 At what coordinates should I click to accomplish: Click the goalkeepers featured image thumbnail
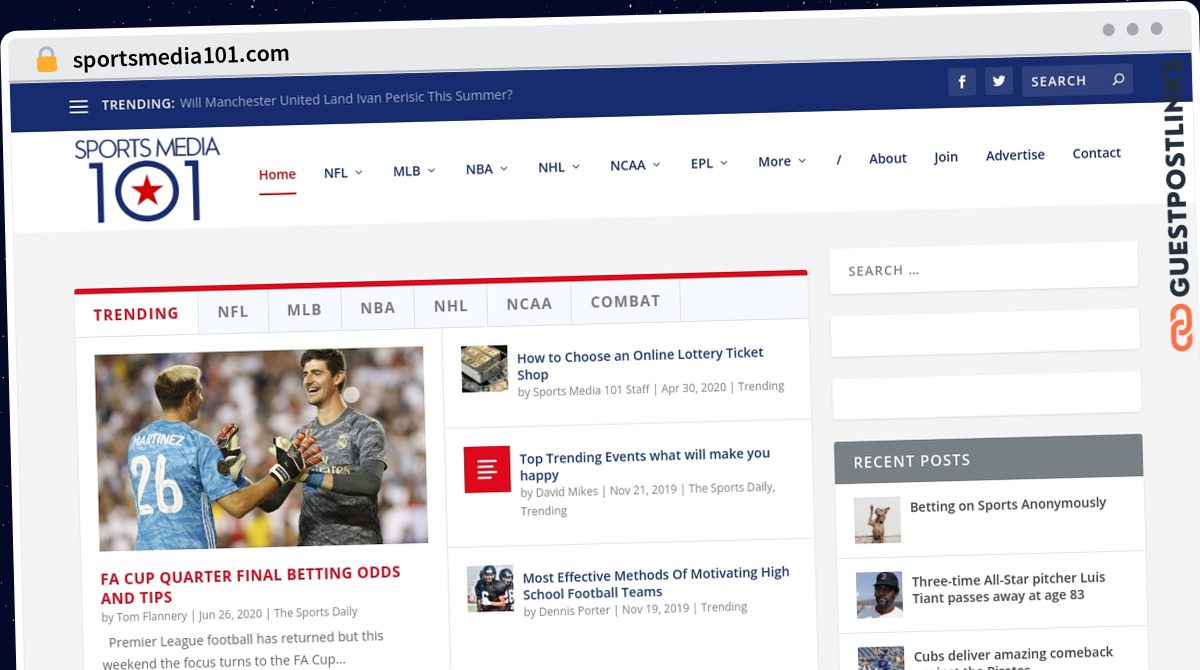pyautogui.click(x=261, y=449)
